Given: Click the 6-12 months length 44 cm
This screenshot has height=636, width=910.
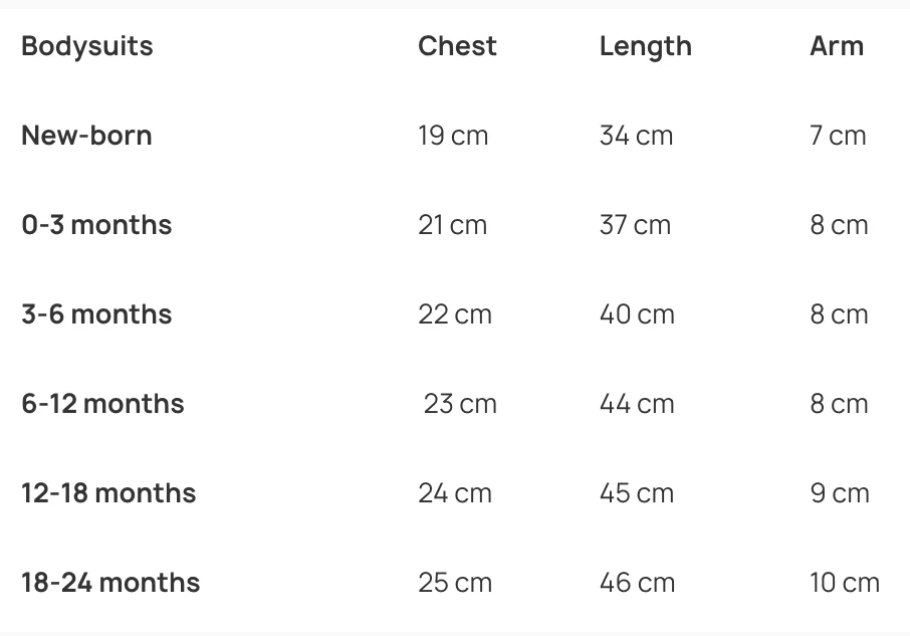Looking at the screenshot, I should pos(637,404).
